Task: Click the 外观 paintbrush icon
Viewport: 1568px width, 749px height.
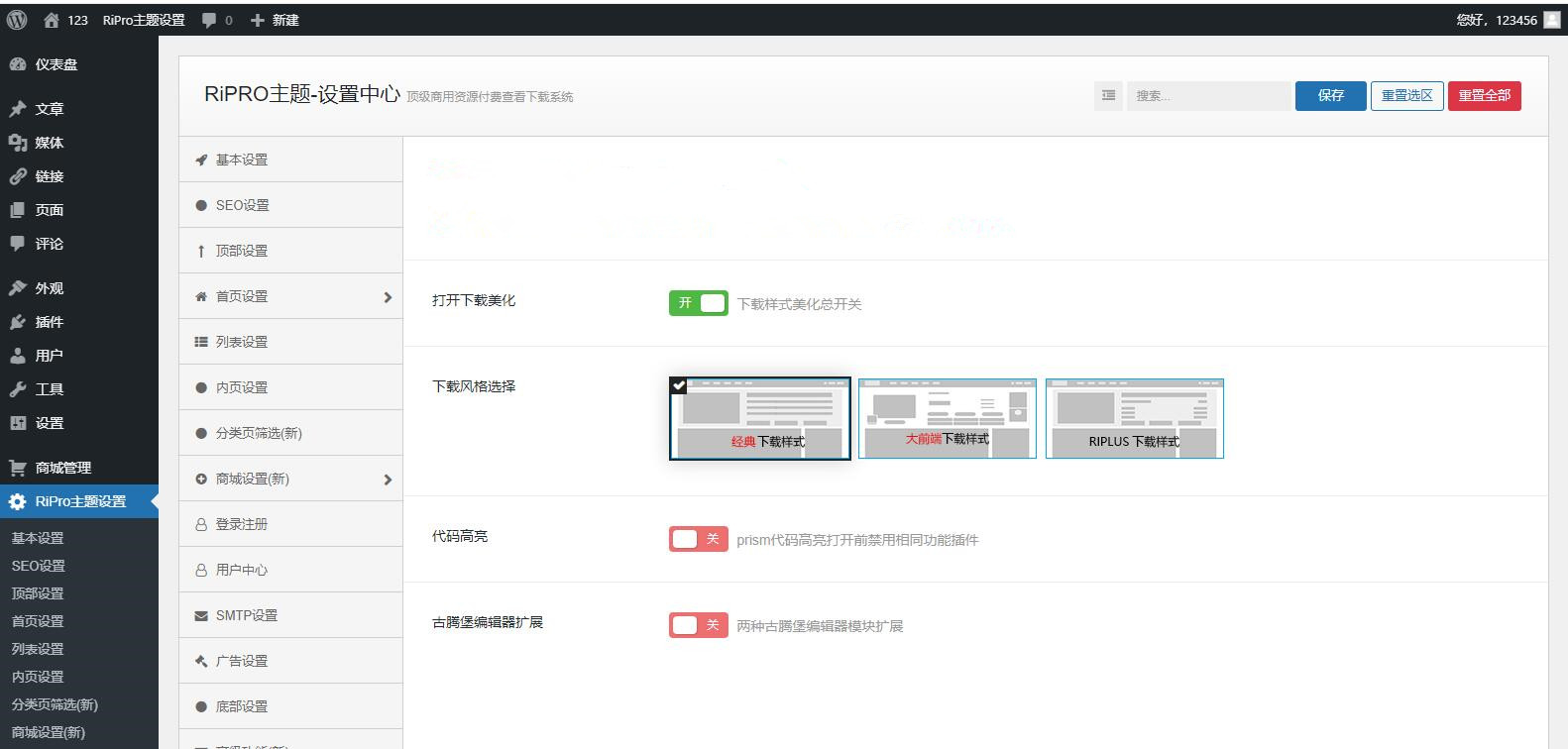Action: click(x=18, y=288)
